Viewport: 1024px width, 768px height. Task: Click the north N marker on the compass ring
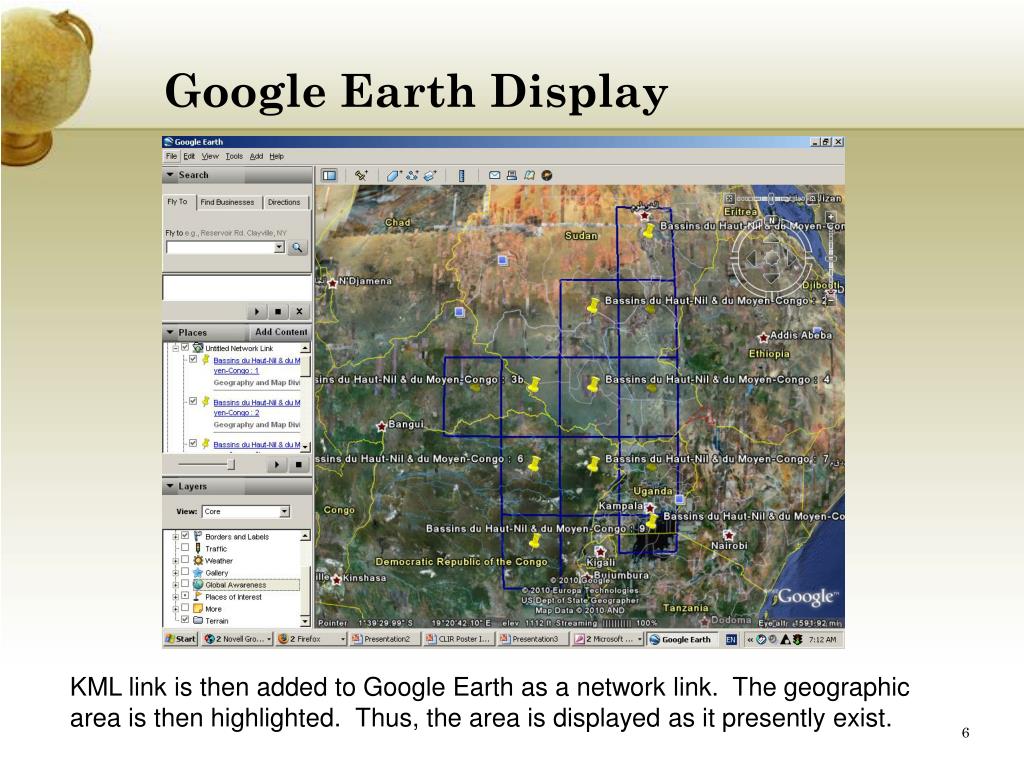[x=772, y=221]
